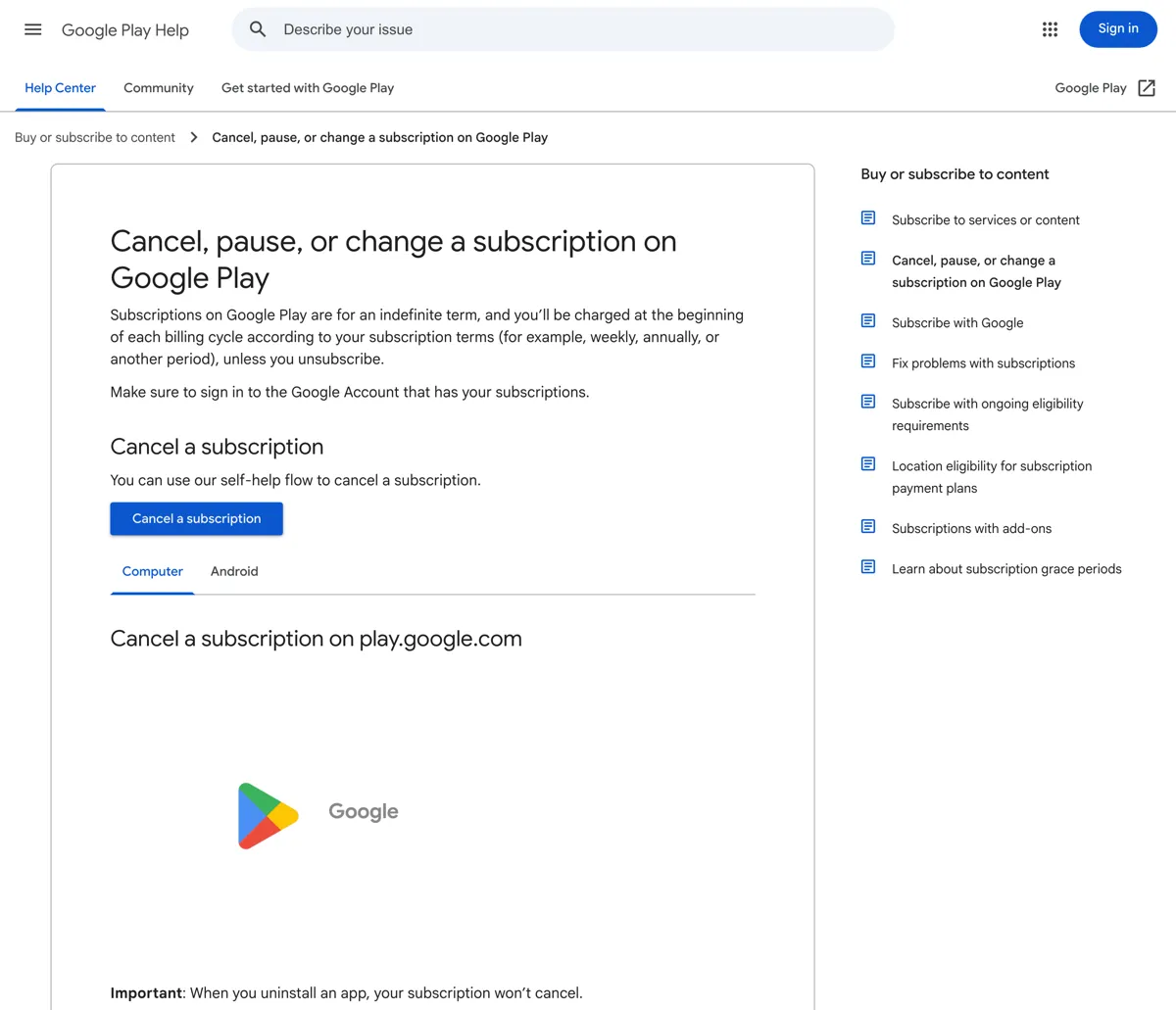Open Learn about subscription grace periods
The height and width of the screenshot is (1010, 1176).
pos(1006,569)
